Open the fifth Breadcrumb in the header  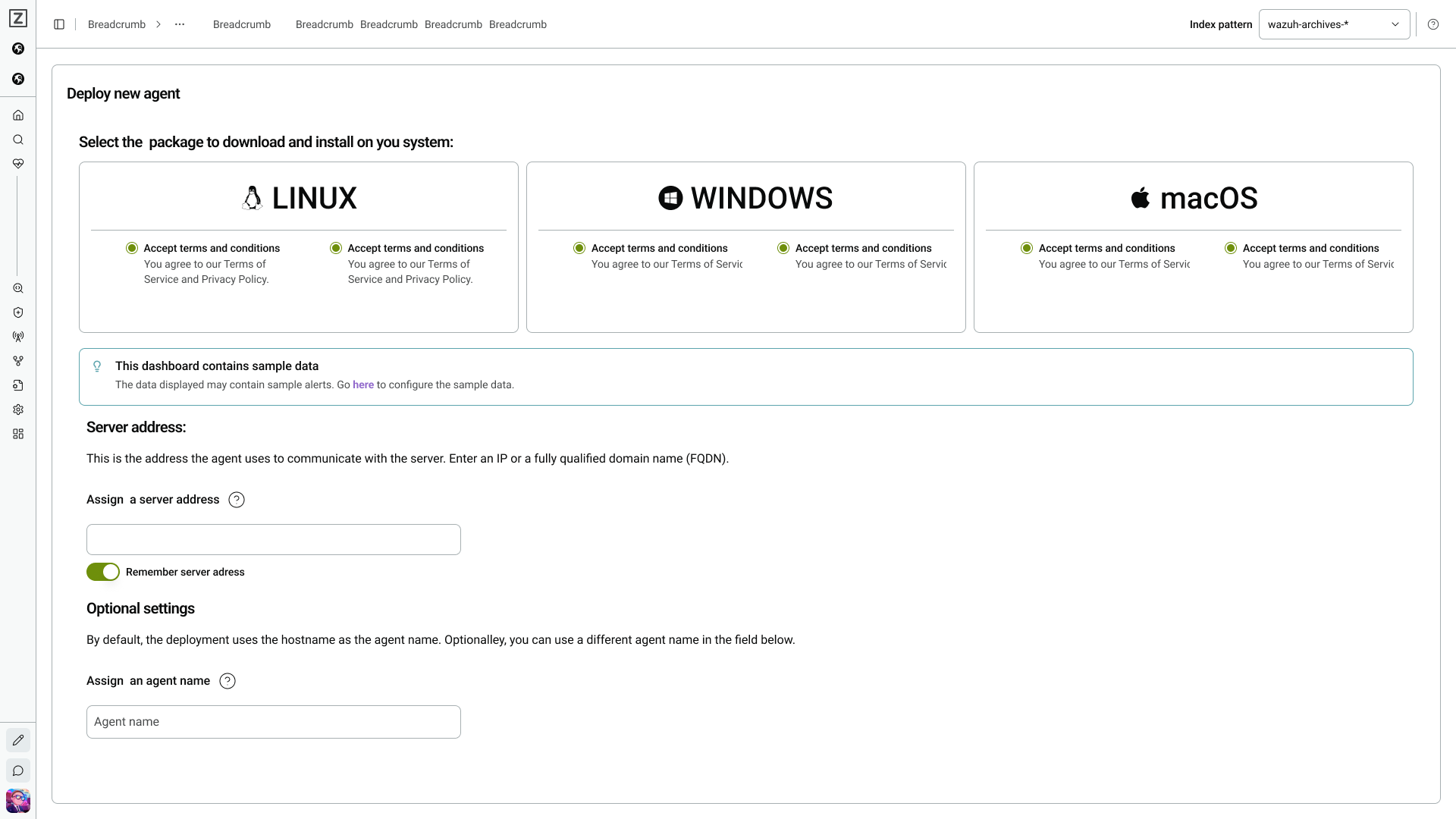[453, 24]
